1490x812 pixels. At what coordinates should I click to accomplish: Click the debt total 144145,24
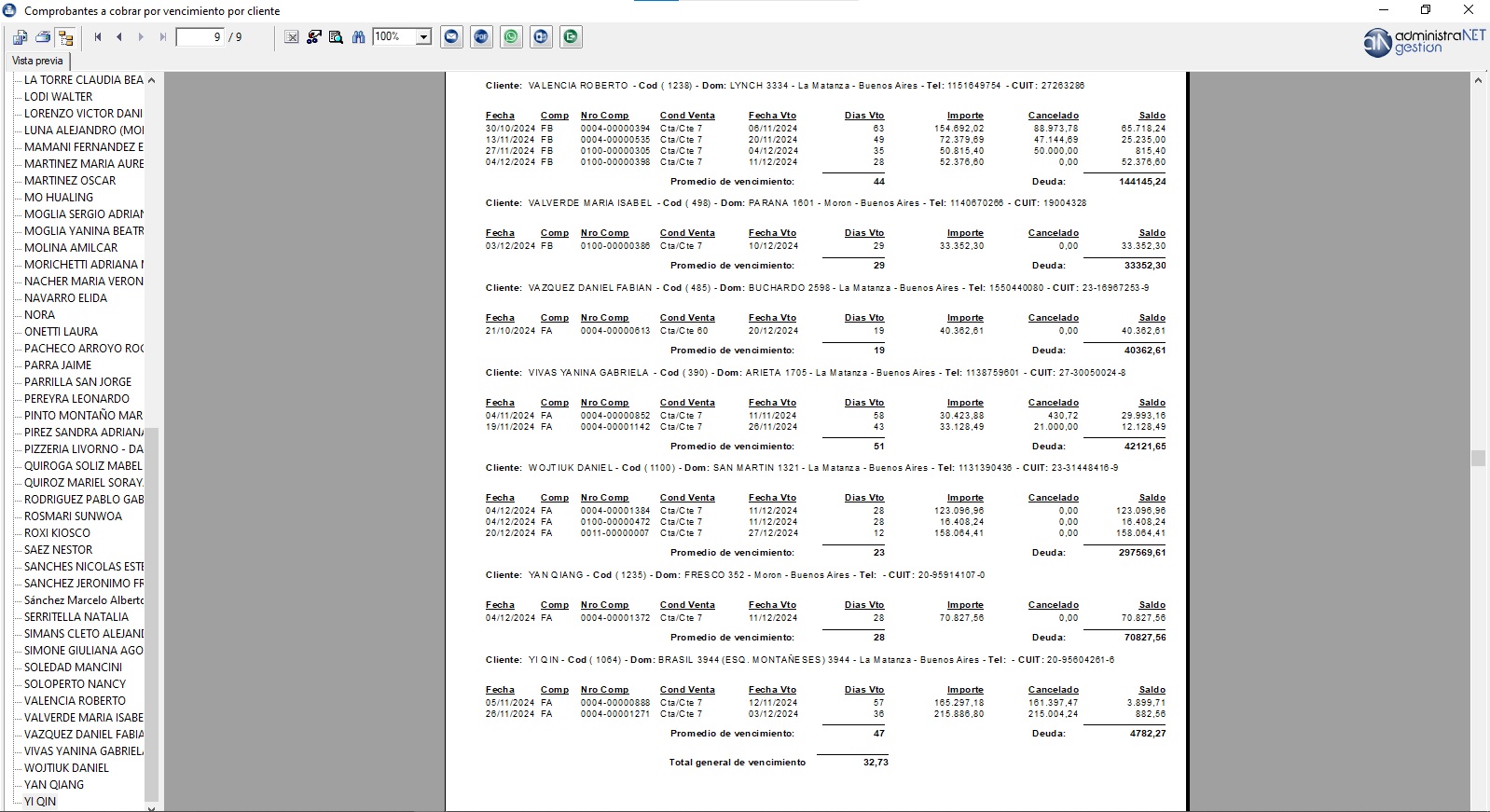[1142, 182]
